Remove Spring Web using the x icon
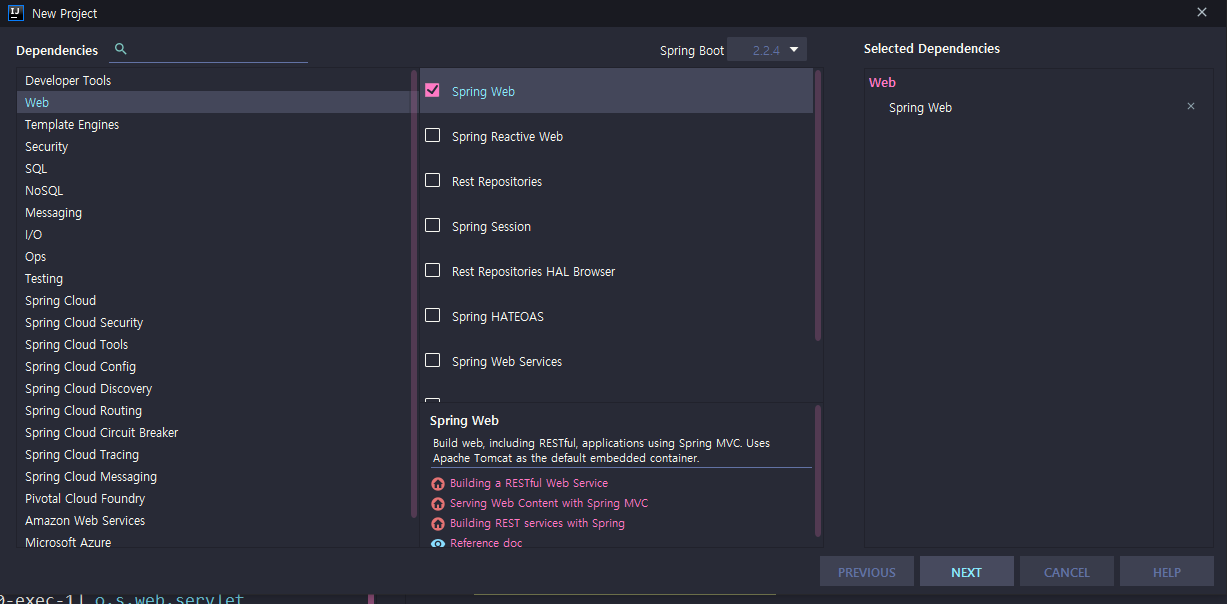 tap(1190, 106)
